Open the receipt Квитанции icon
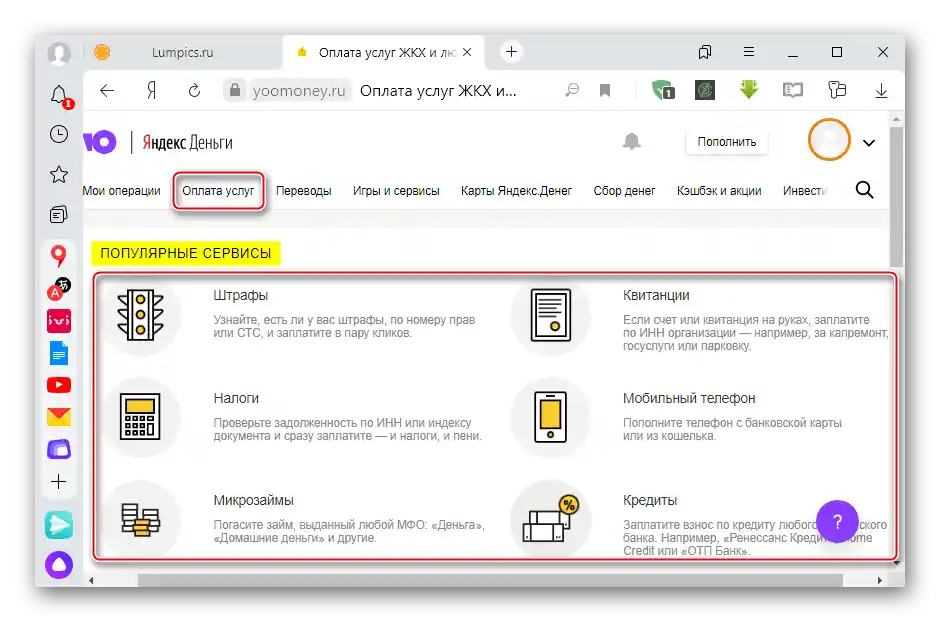Image resolution: width=940 pixels, height=622 pixels. (x=550, y=315)
